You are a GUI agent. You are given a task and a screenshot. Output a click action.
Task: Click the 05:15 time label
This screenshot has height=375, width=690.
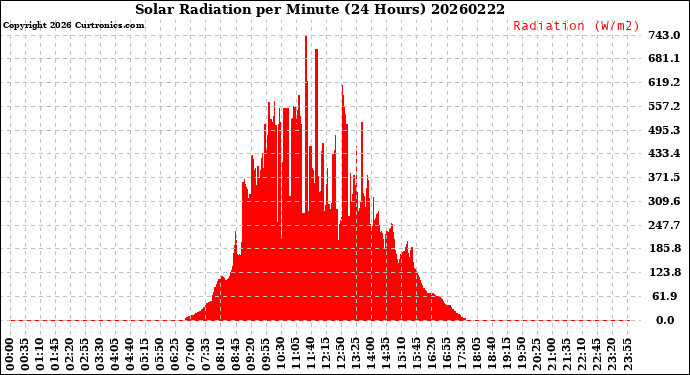coord(145,355)
